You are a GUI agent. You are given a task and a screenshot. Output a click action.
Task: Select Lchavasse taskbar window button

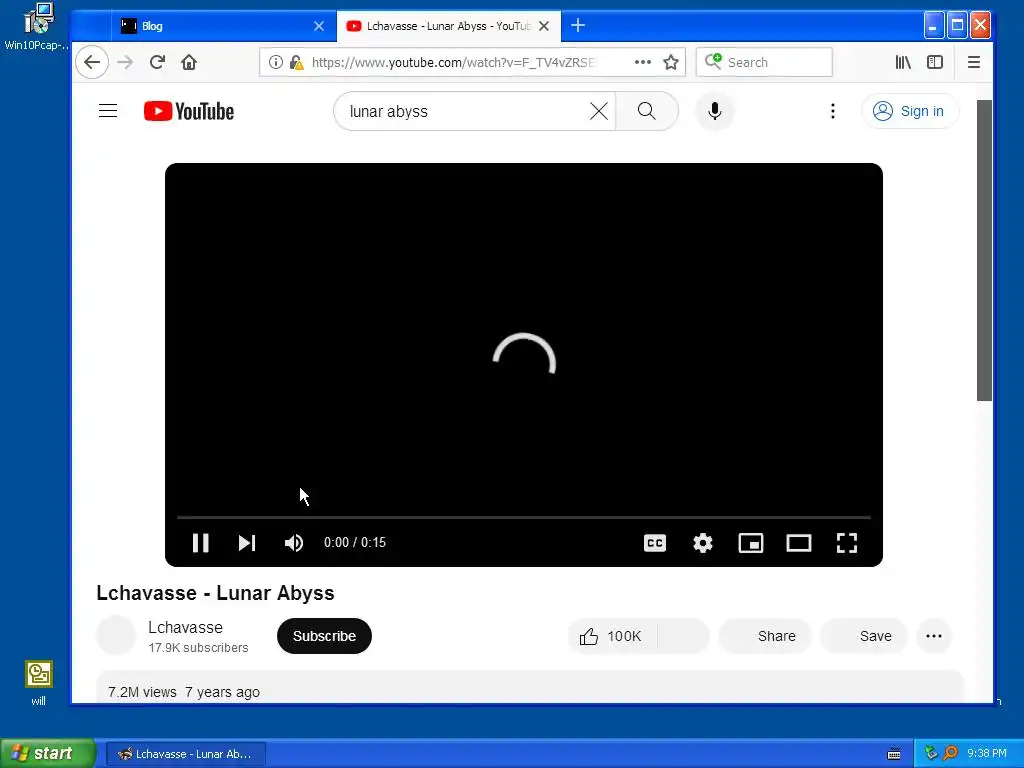185,754
